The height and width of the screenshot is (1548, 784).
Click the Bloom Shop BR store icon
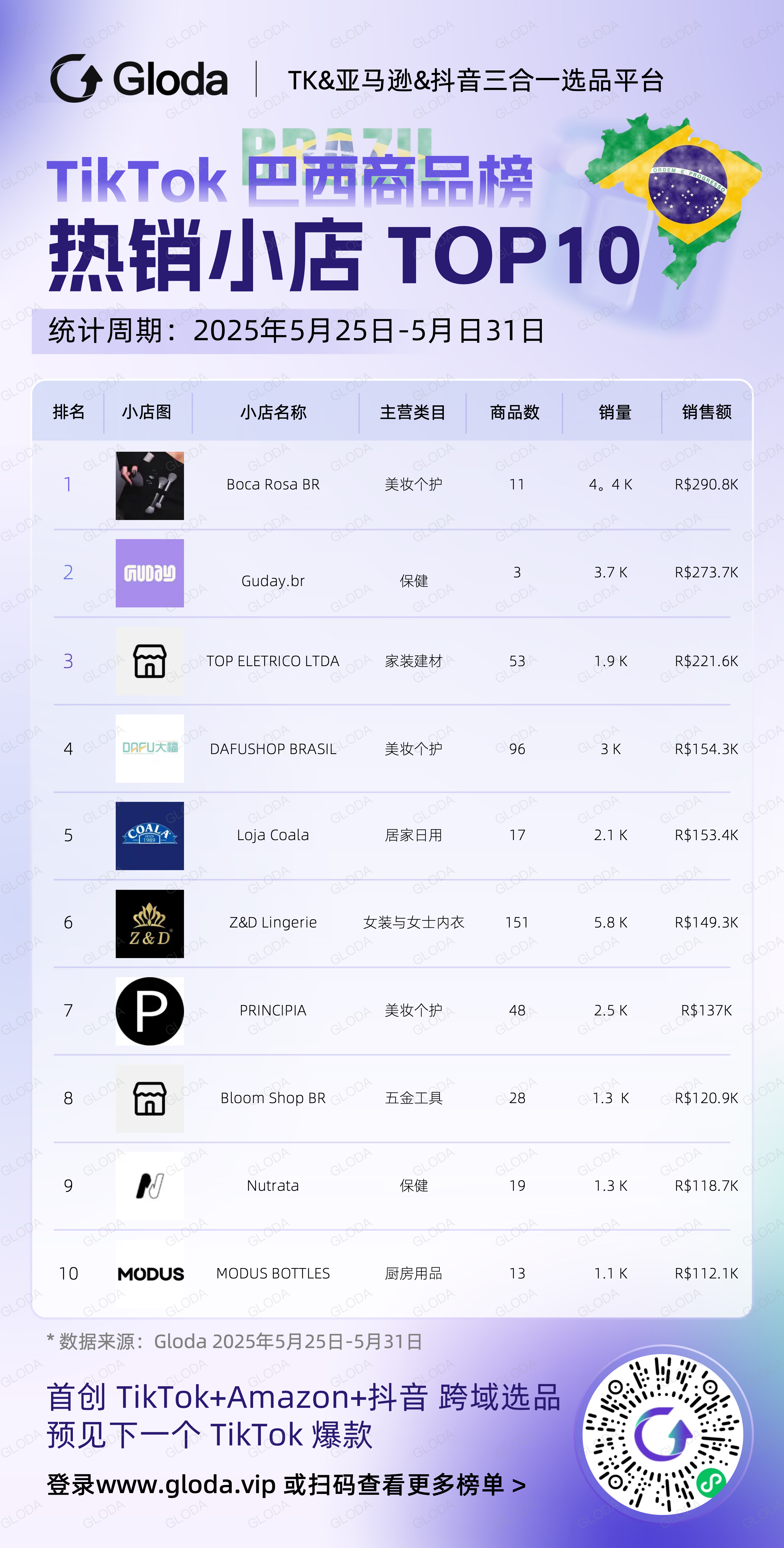[150, 1098]
